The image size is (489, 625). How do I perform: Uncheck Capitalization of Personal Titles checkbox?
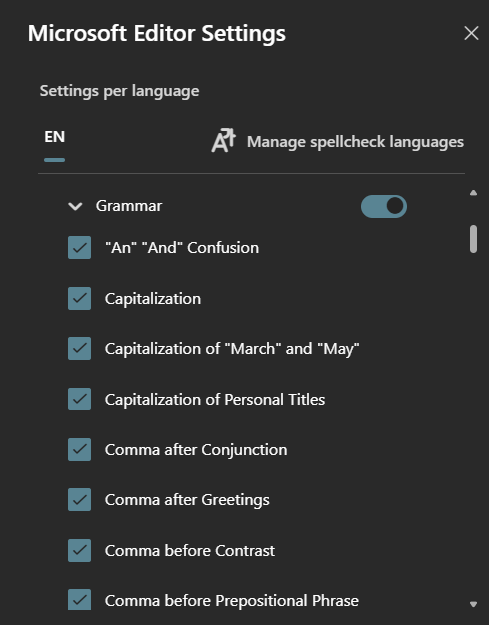(x=79, y=399)
